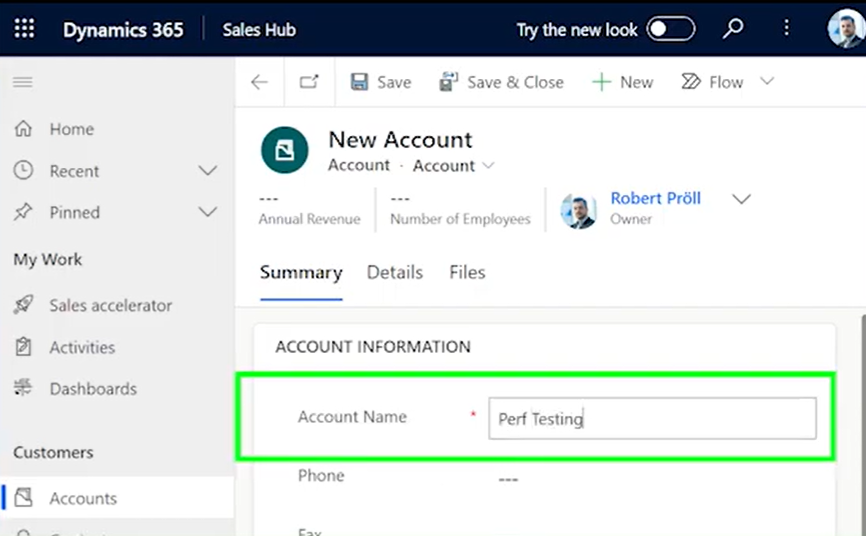Click the vertical scrollbar on form
Image resolution: width=866 pixels, height=536 pixels.
pyautogui.click(x=863, y=425)
